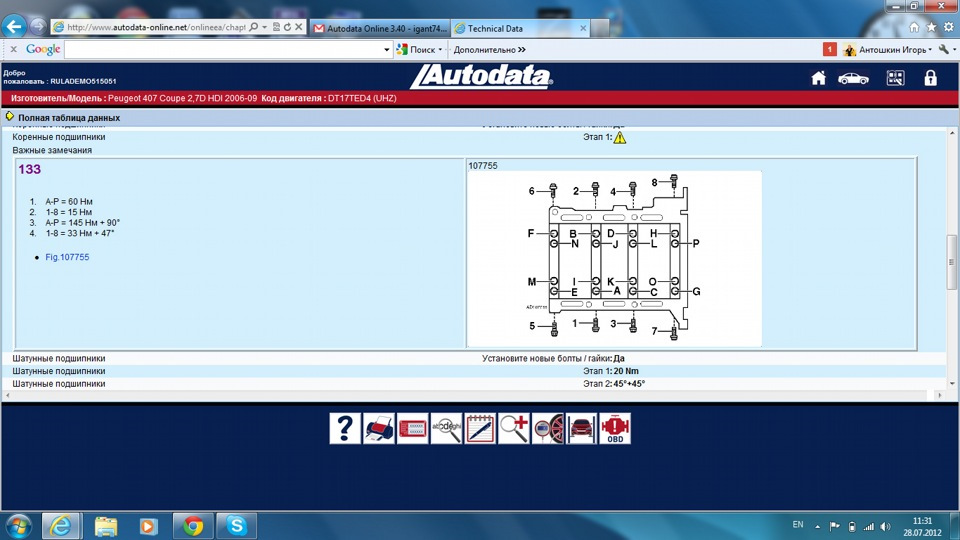
Task: Switch to the Technical Data tab
Action: pyautogui.click(x=492, y=28)
